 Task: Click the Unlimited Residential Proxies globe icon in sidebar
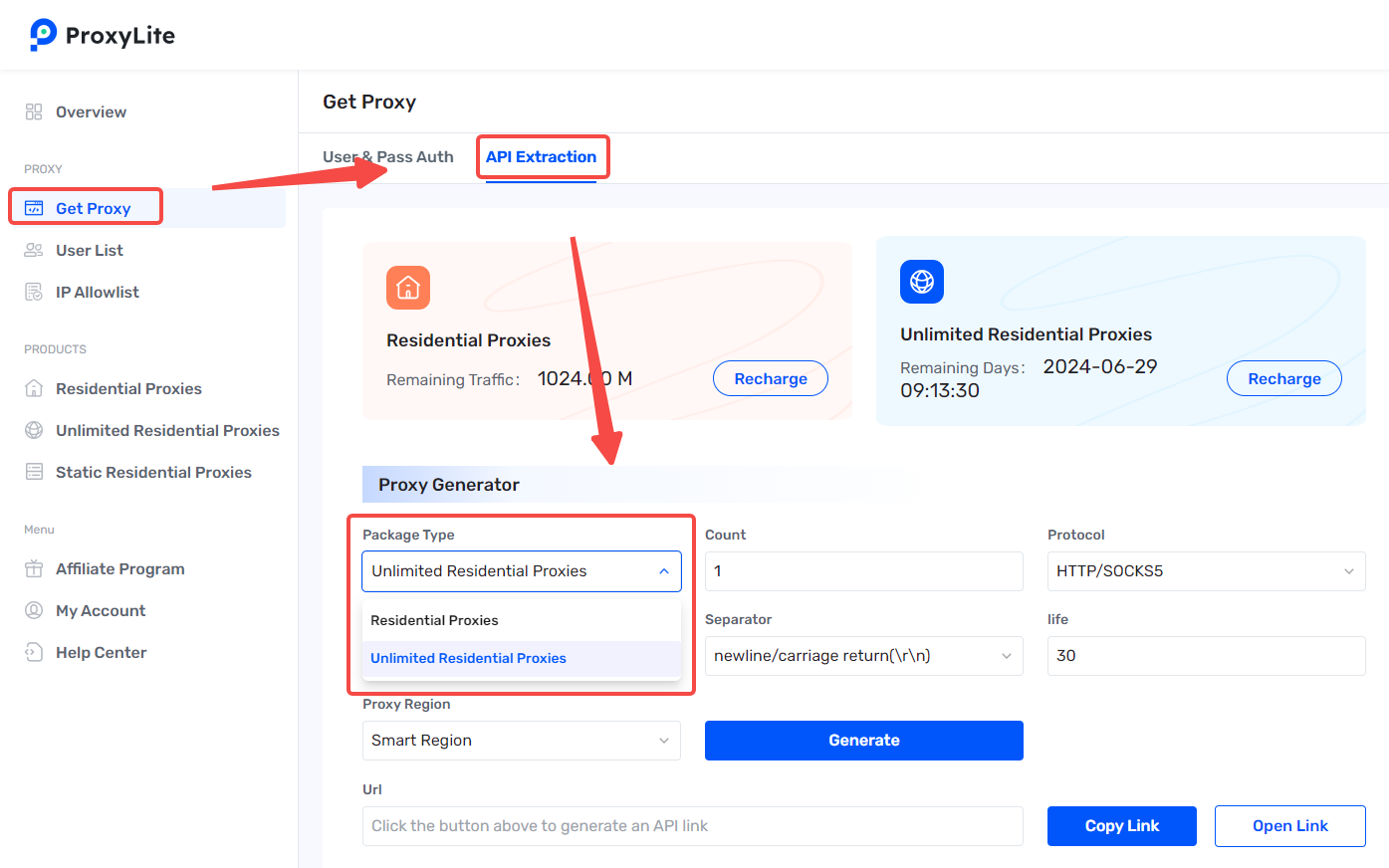[x=34, y=430]
